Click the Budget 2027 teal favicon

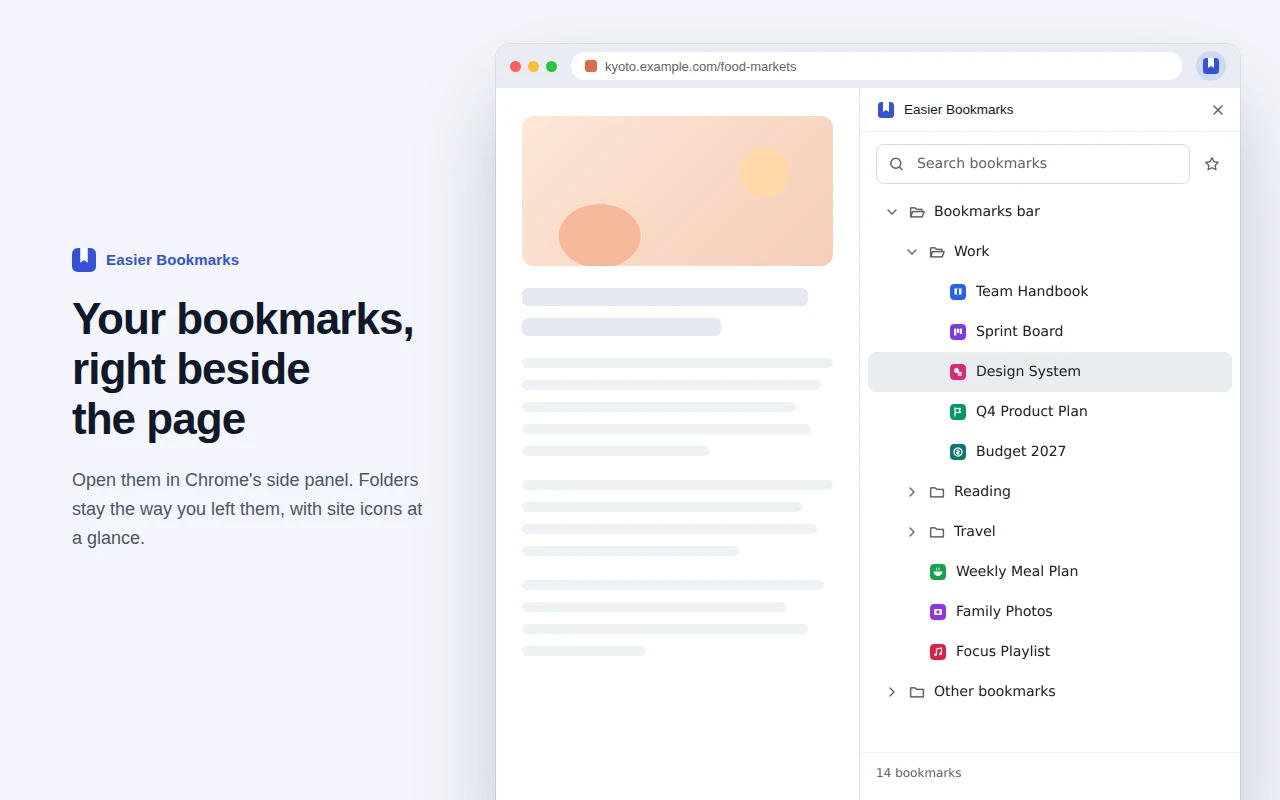click(x=958, y=452)
